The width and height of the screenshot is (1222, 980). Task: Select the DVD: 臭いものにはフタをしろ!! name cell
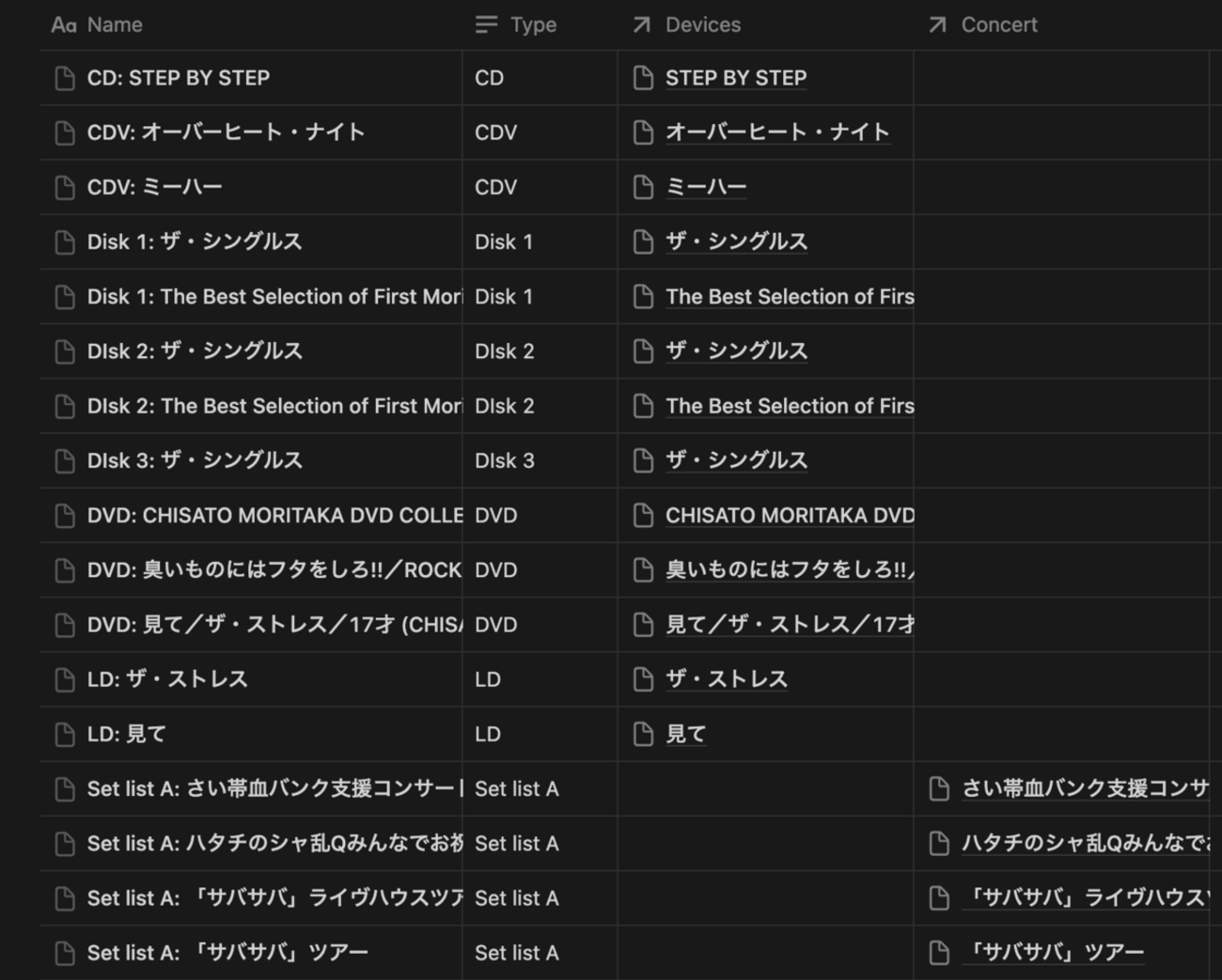pos(251,570)
